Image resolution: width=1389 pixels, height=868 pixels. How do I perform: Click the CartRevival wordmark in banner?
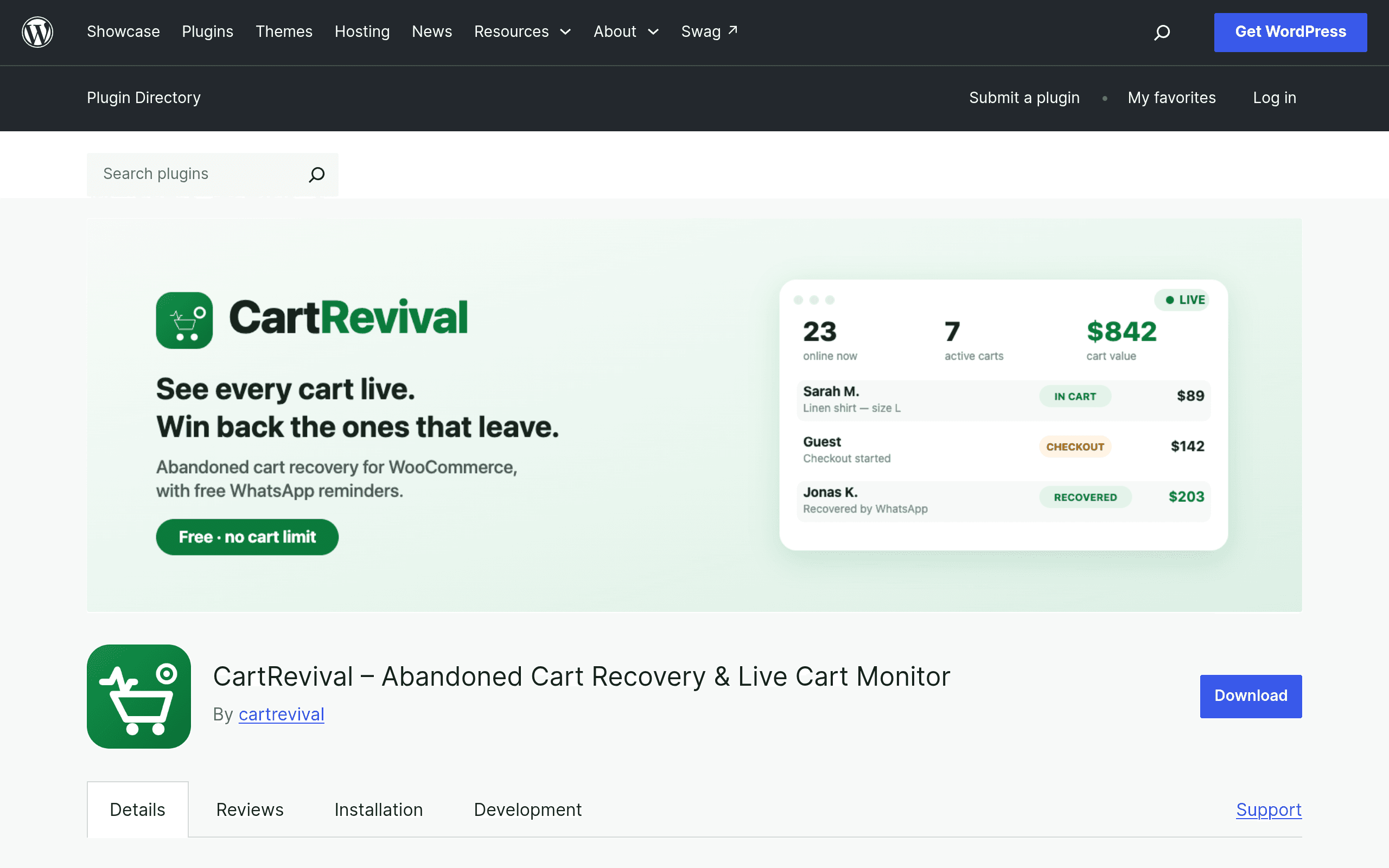point(348,317)
